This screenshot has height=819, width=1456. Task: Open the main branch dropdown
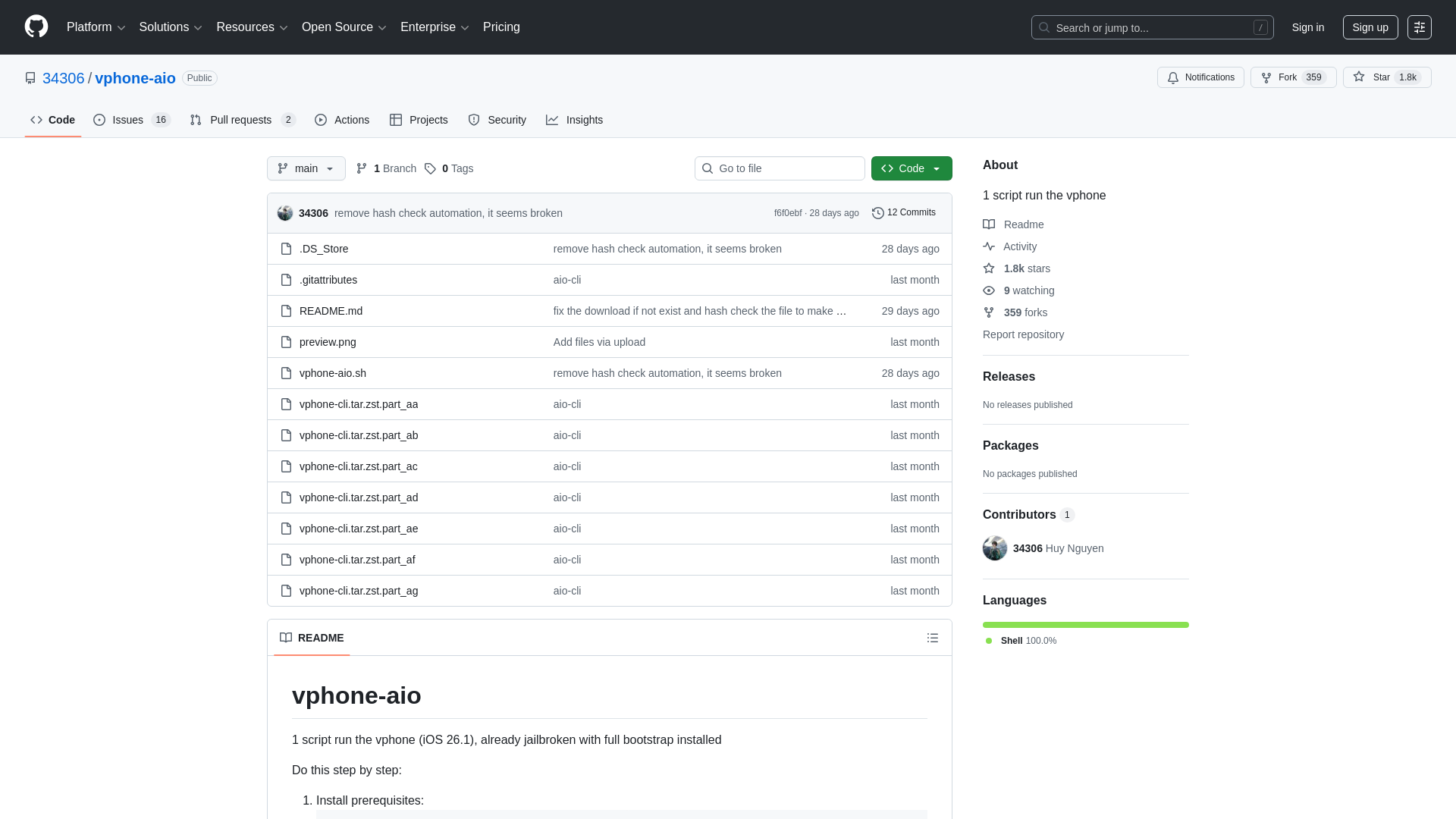pyautogui.click(x=306, y=168)
